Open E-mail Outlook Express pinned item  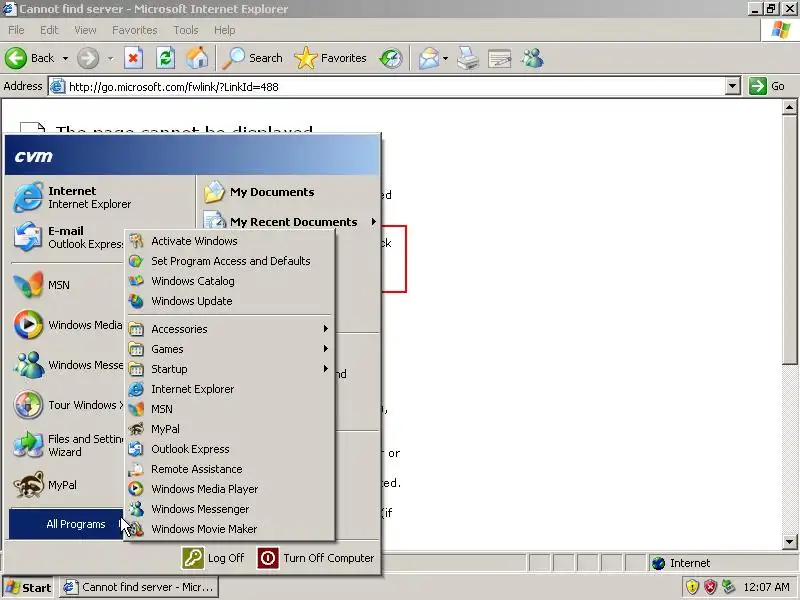point(69,237)
